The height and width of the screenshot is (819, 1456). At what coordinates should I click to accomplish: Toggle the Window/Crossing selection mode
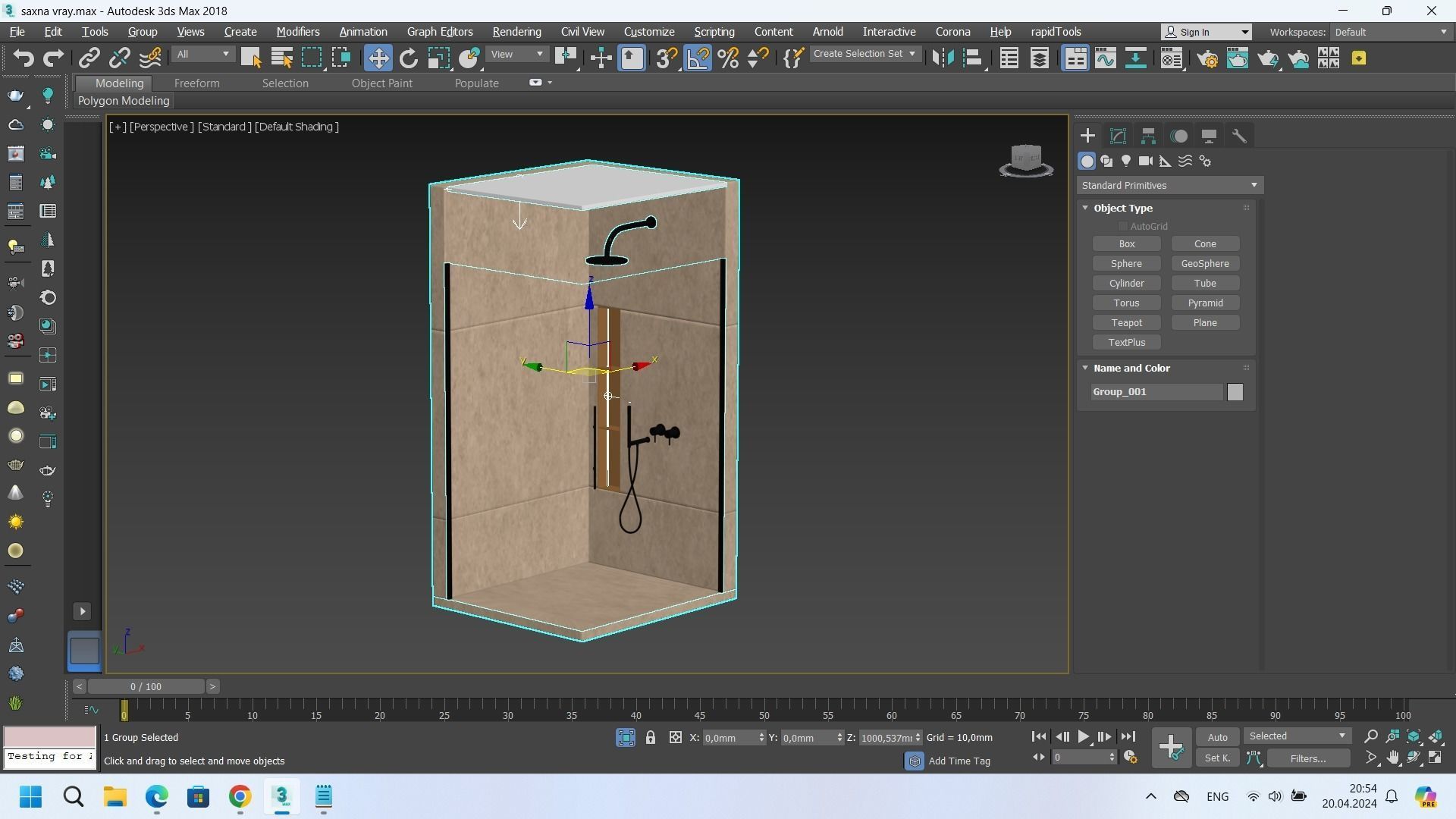point(342,58)
